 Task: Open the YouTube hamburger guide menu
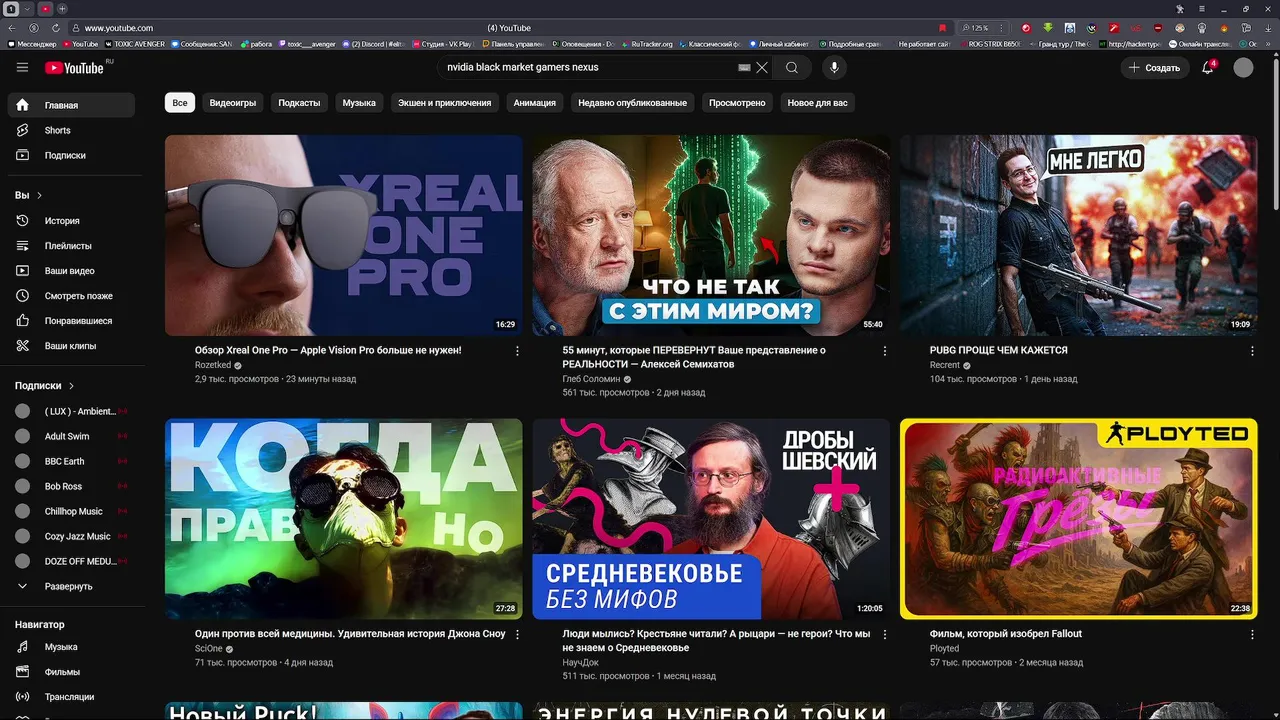(22, 67)
